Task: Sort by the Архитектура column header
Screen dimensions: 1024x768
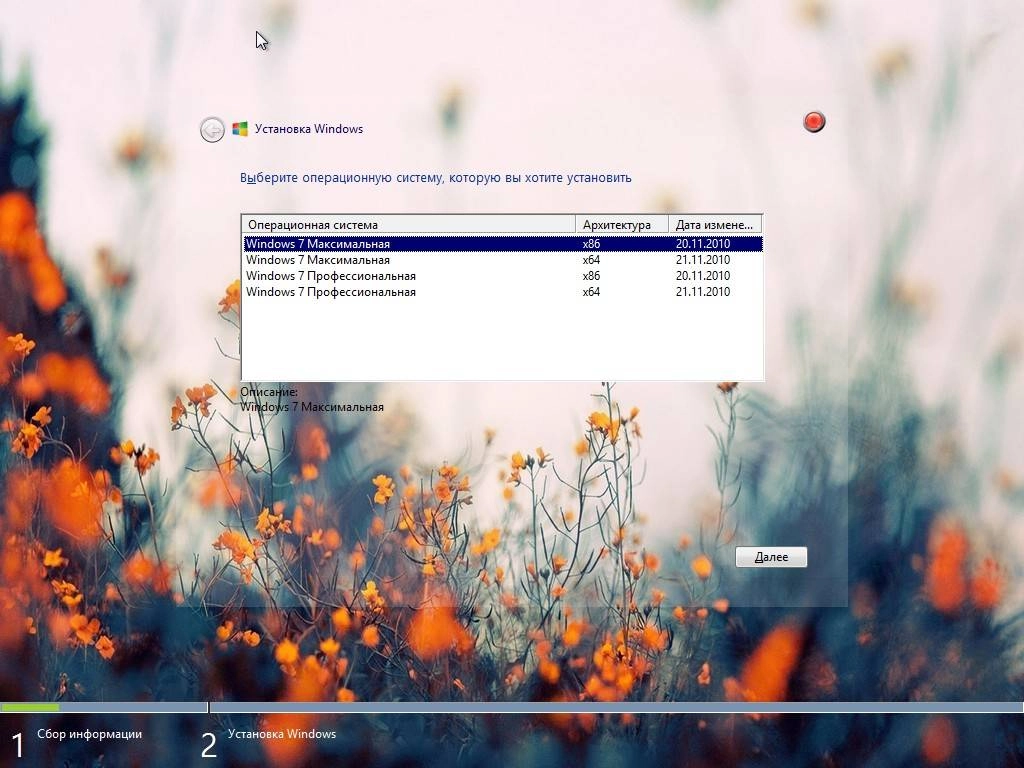Action: coord(622,225)
